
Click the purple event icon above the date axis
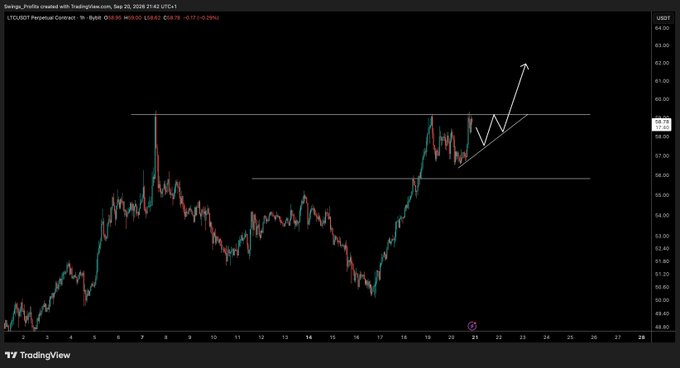472,326
